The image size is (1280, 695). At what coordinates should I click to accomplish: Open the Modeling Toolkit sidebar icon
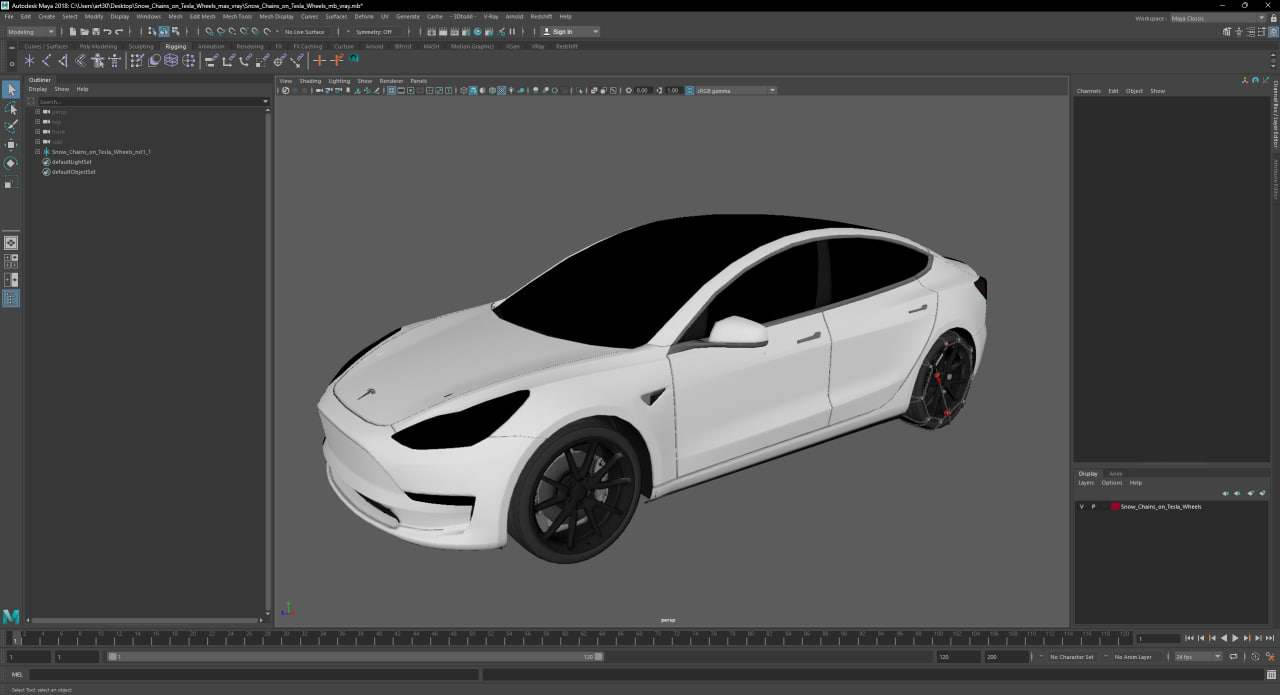click(x=1227, y=31)
